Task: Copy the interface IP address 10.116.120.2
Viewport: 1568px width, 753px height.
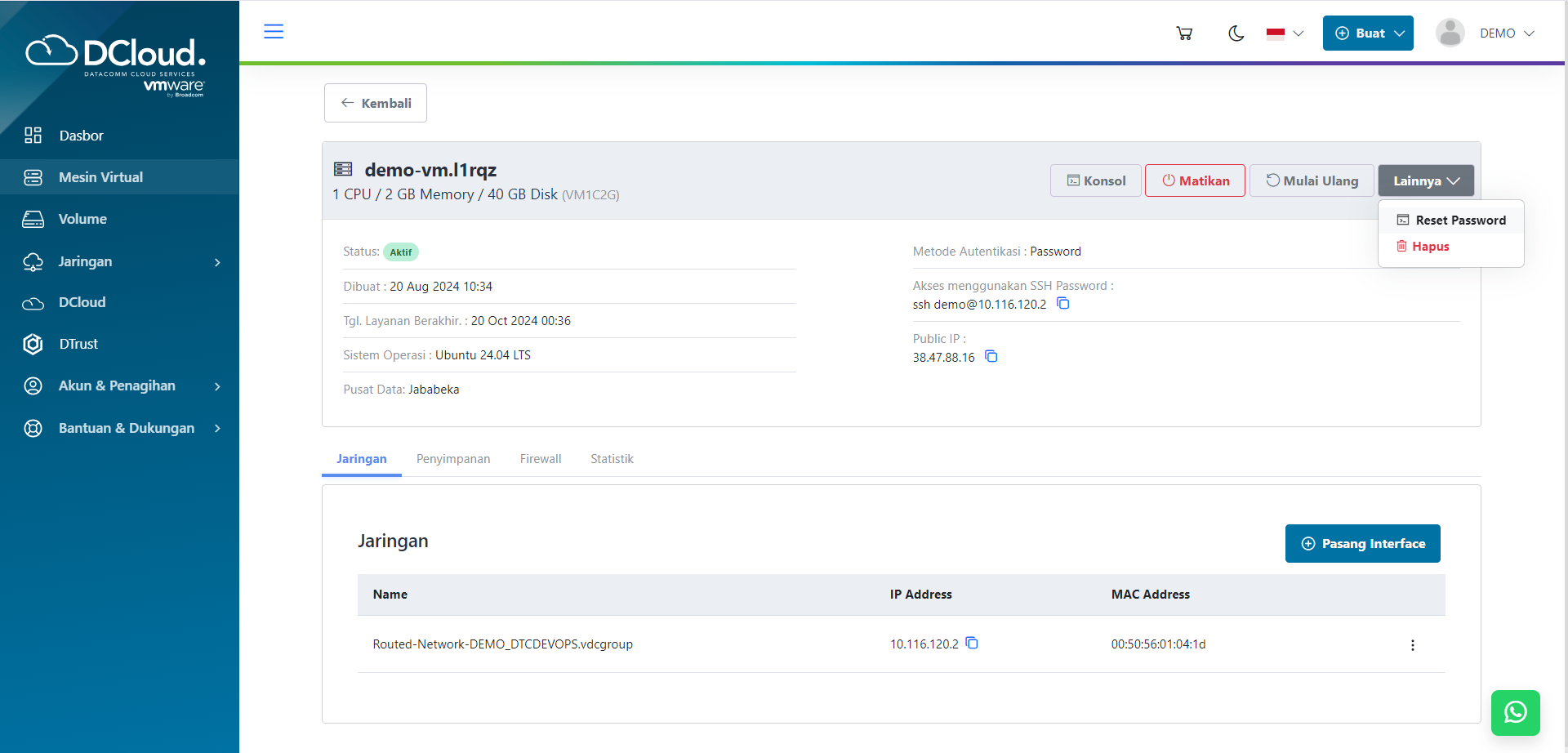Action: click(x=972, y=644)
